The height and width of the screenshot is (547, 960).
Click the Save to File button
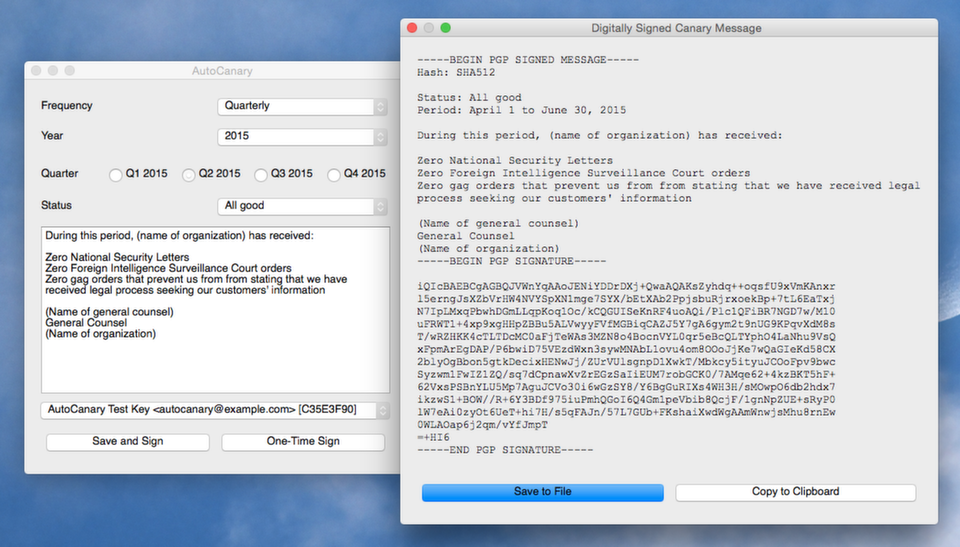pyautogui.click(x=542, y=492)
